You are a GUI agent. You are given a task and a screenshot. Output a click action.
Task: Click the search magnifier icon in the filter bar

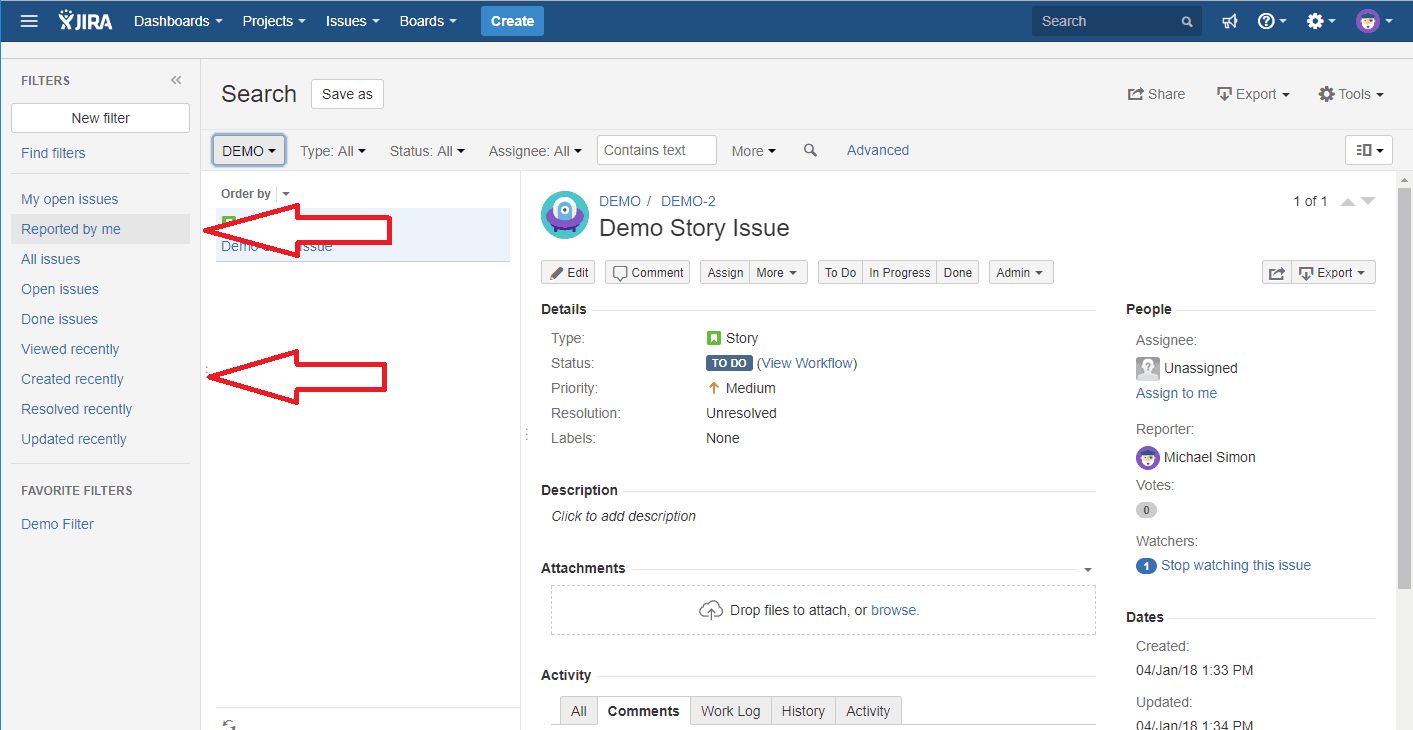point(809,150)
